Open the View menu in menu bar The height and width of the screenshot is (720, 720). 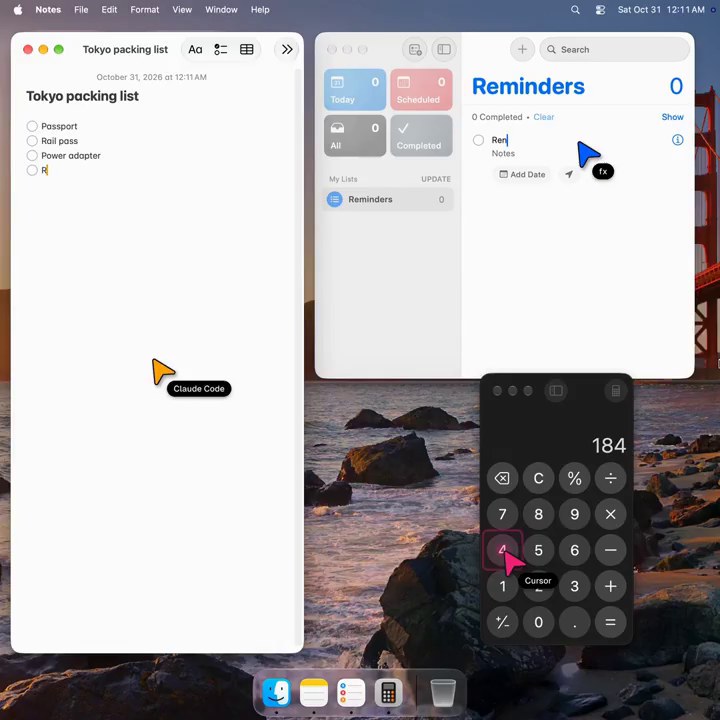point(182,10)
